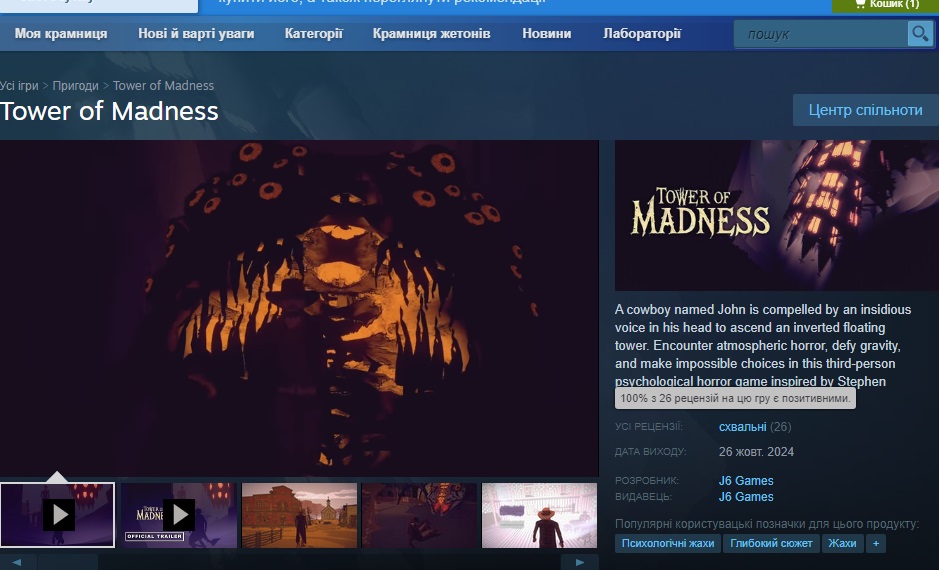Image resolution: width=939 pixels, height=570 pixels.
Task: Open the Tower of Madness header capsule image
Action: [x=776, y=215]
